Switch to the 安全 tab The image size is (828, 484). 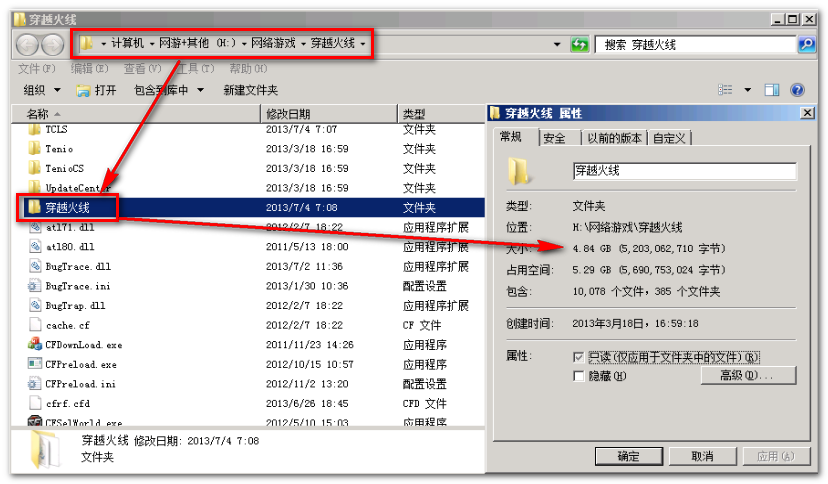[554, 138]
